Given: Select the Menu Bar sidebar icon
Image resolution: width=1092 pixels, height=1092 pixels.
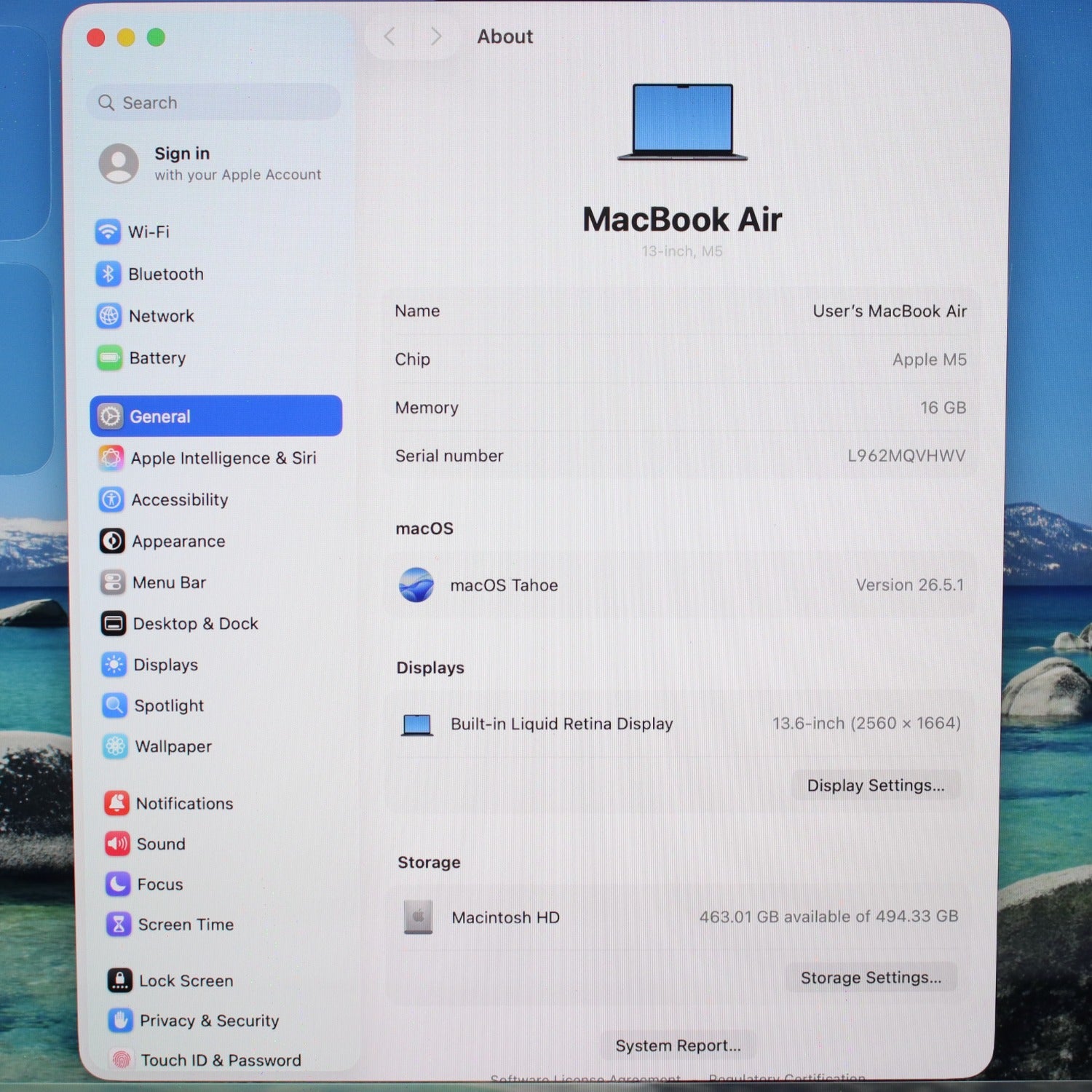Looking at the screenshot, I should point(113,582).
